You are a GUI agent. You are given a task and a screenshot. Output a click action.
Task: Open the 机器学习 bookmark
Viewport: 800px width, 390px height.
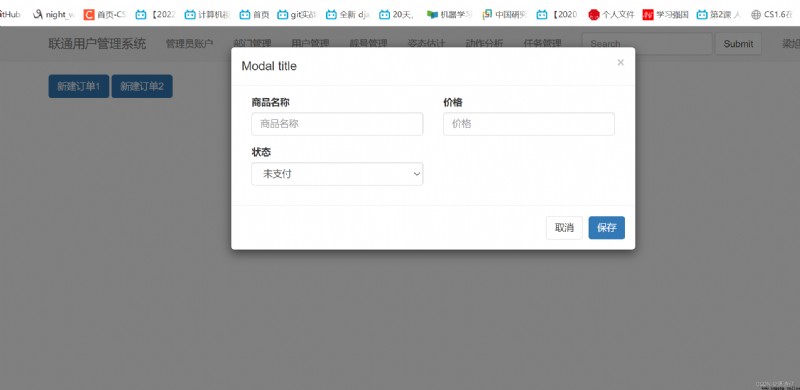449,14
